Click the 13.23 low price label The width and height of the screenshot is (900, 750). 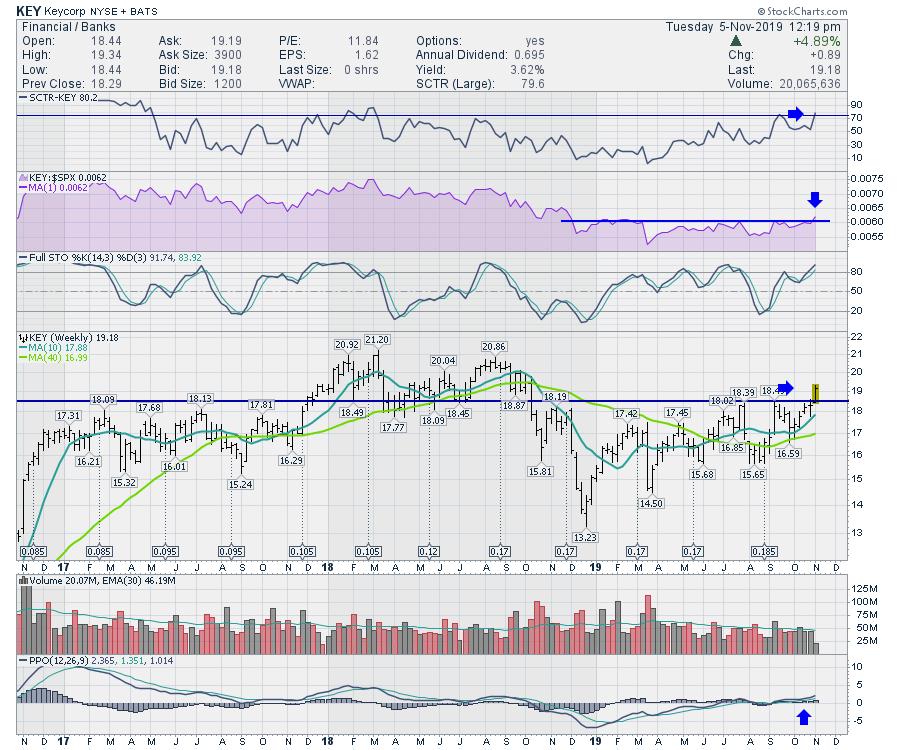click(x=585, y=538)
